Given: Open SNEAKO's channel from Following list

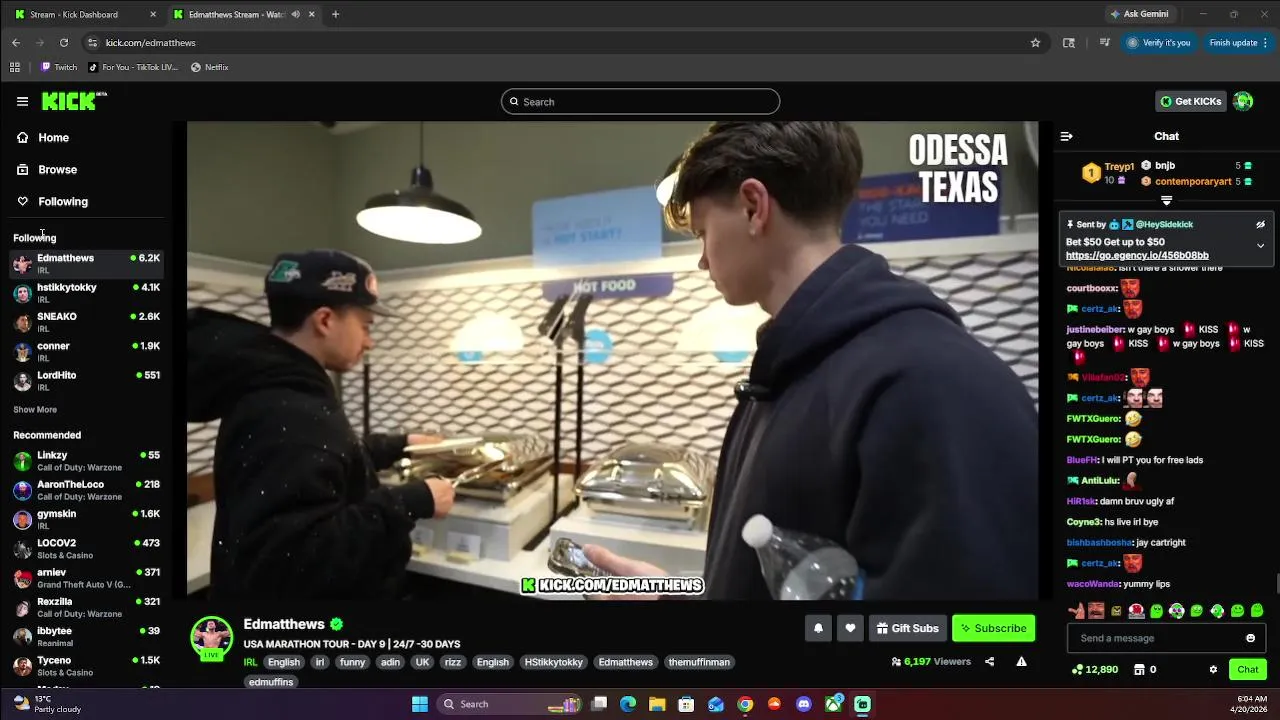Looking at the screenshot, I should [x=86, y=322].
